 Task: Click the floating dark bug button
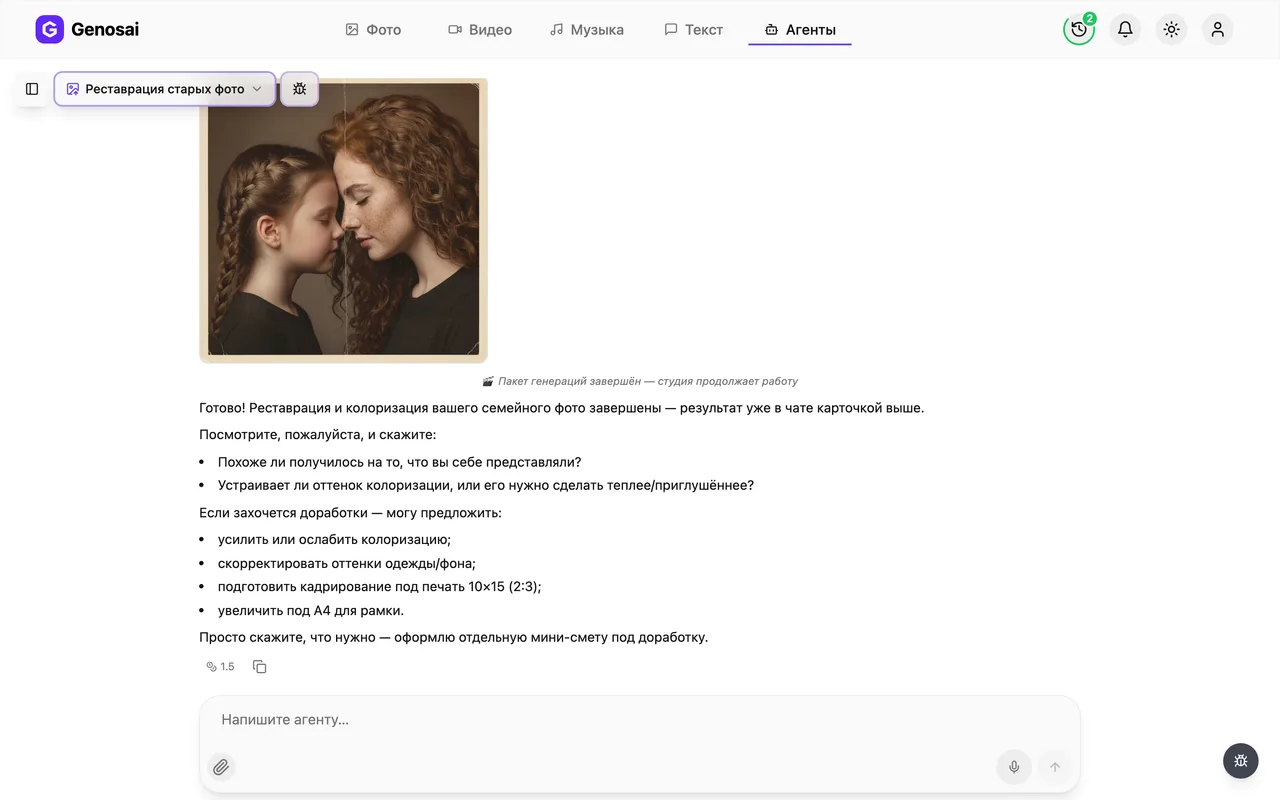1241,761
